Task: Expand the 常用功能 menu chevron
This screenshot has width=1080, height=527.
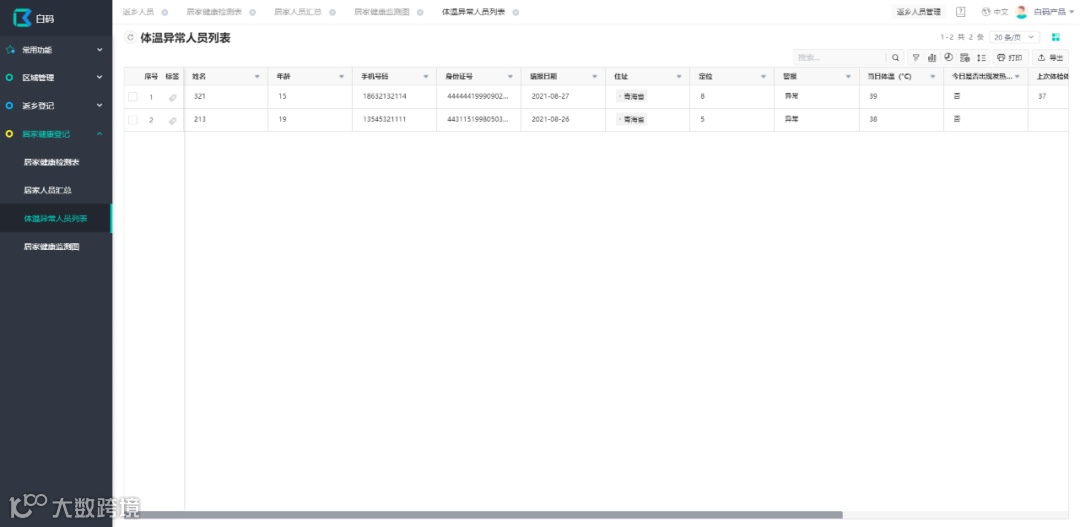Action: click(99, 50)
